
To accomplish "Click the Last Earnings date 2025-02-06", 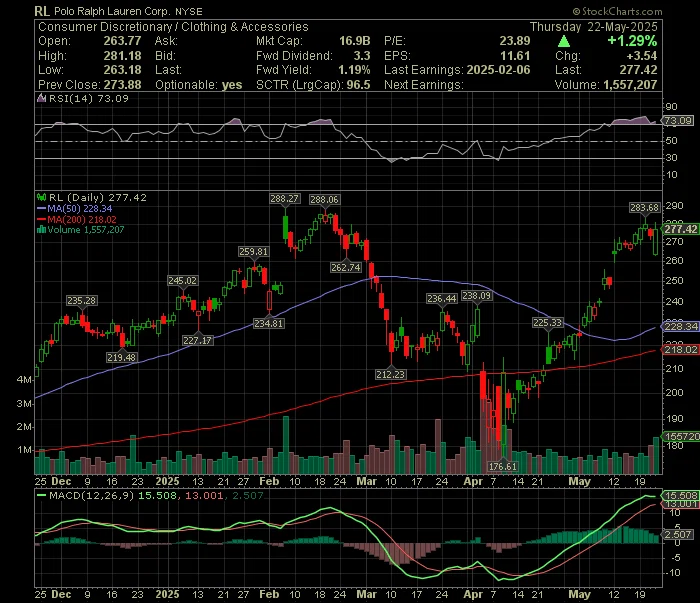I will 498,70.
